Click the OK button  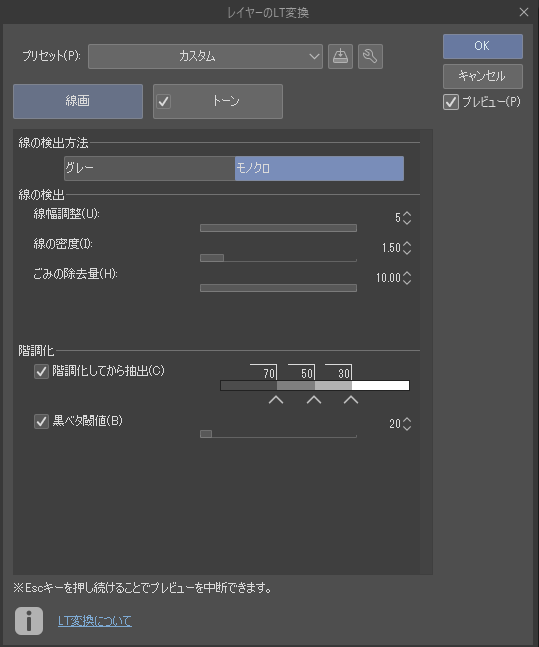click(x=483, y=46)
